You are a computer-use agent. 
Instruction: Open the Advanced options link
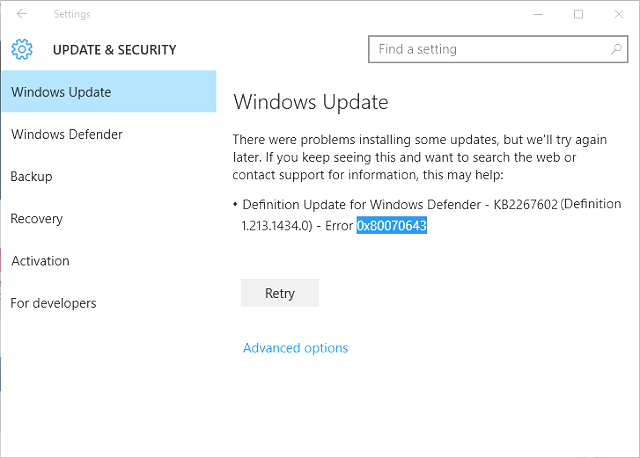coord(296,348)
